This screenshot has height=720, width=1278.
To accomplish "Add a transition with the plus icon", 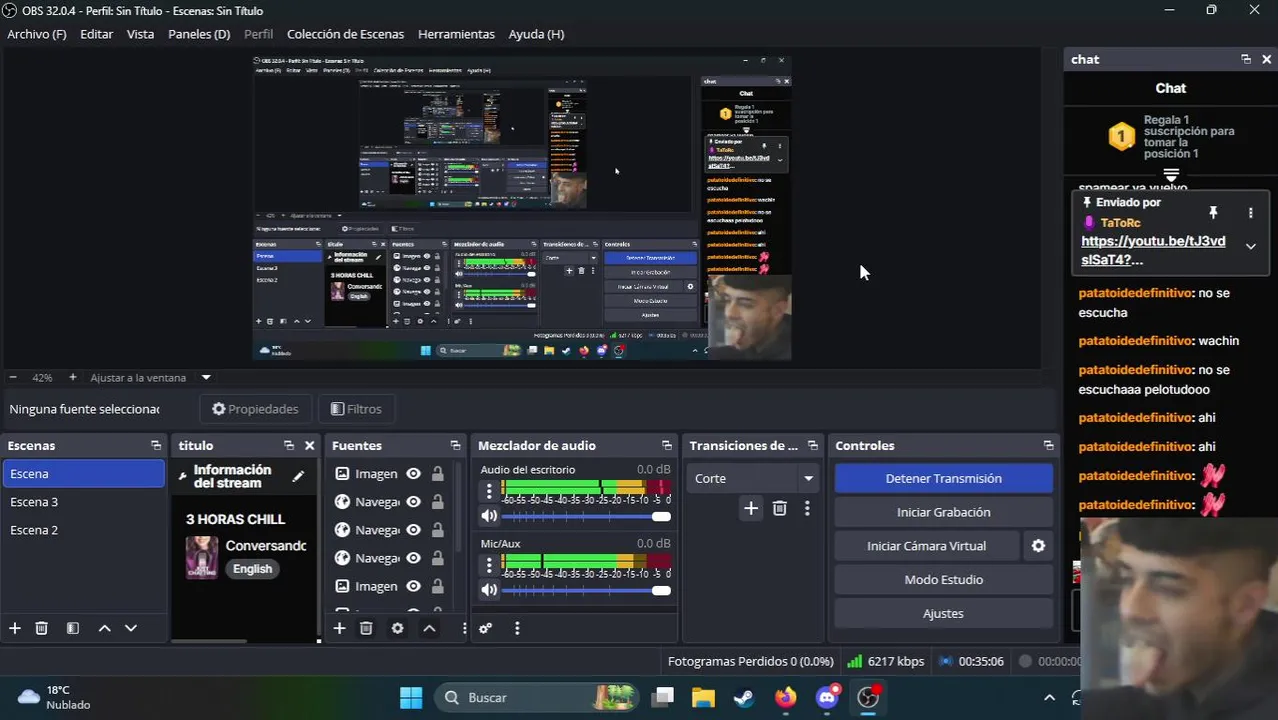I will [x=751, y=508].
